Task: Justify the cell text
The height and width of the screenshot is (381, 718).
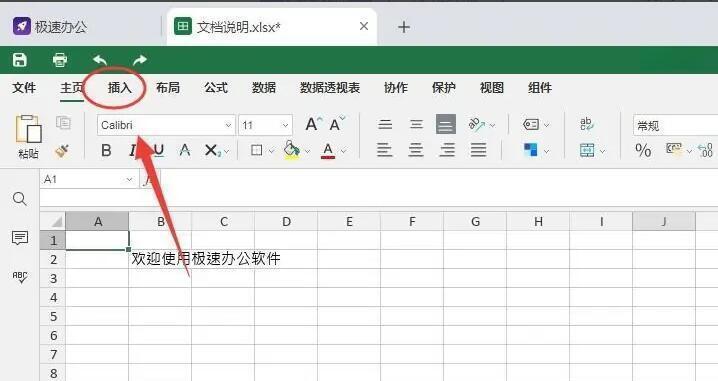Action: coord(478,150)
